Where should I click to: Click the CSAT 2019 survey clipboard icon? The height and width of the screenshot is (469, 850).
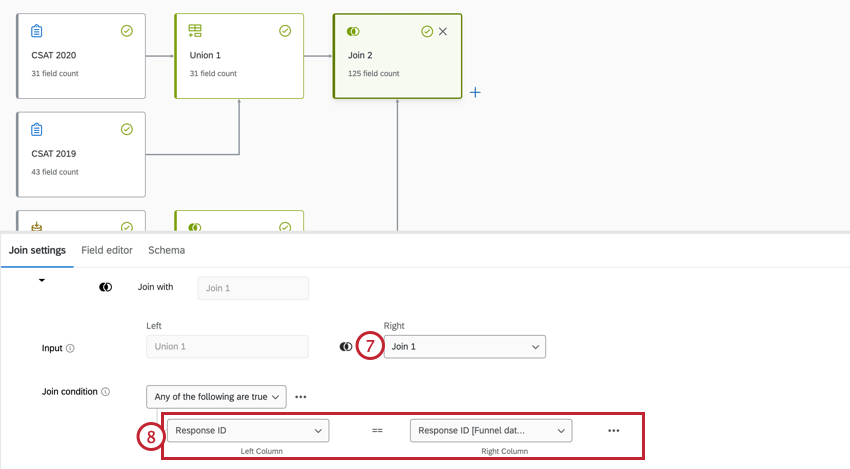click(x=36, y=130)
